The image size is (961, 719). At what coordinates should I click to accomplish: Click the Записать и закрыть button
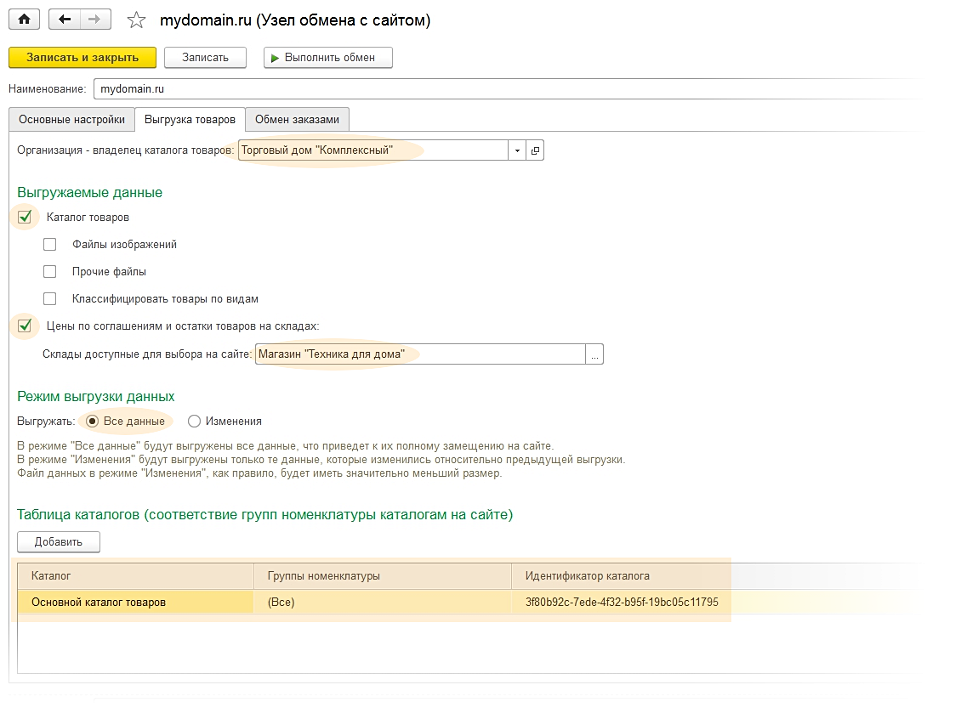point(82,57)
